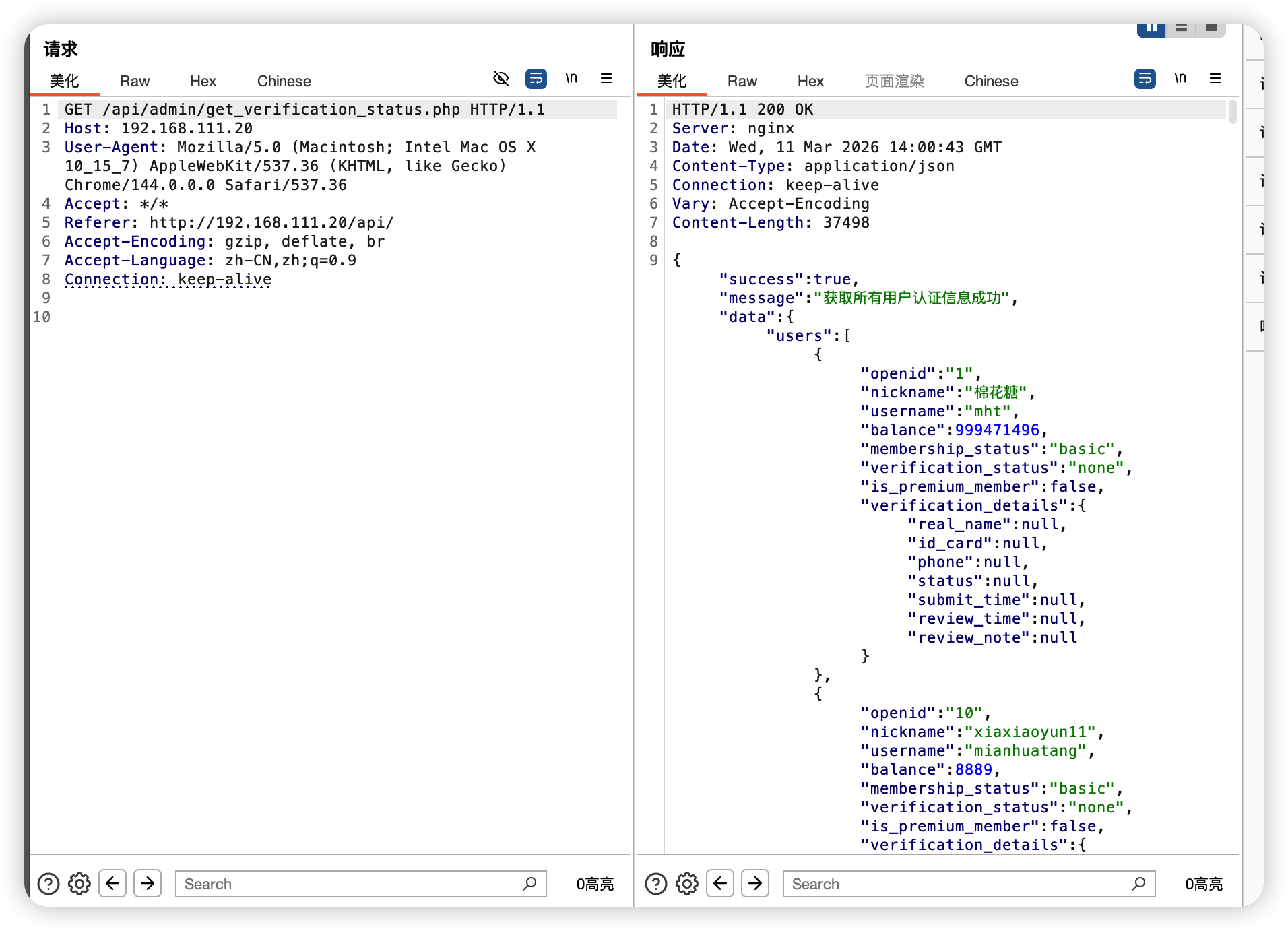This screenshot has height=931, width=1288.
Task: Open the request search settings gear
Action: (79, 883)
